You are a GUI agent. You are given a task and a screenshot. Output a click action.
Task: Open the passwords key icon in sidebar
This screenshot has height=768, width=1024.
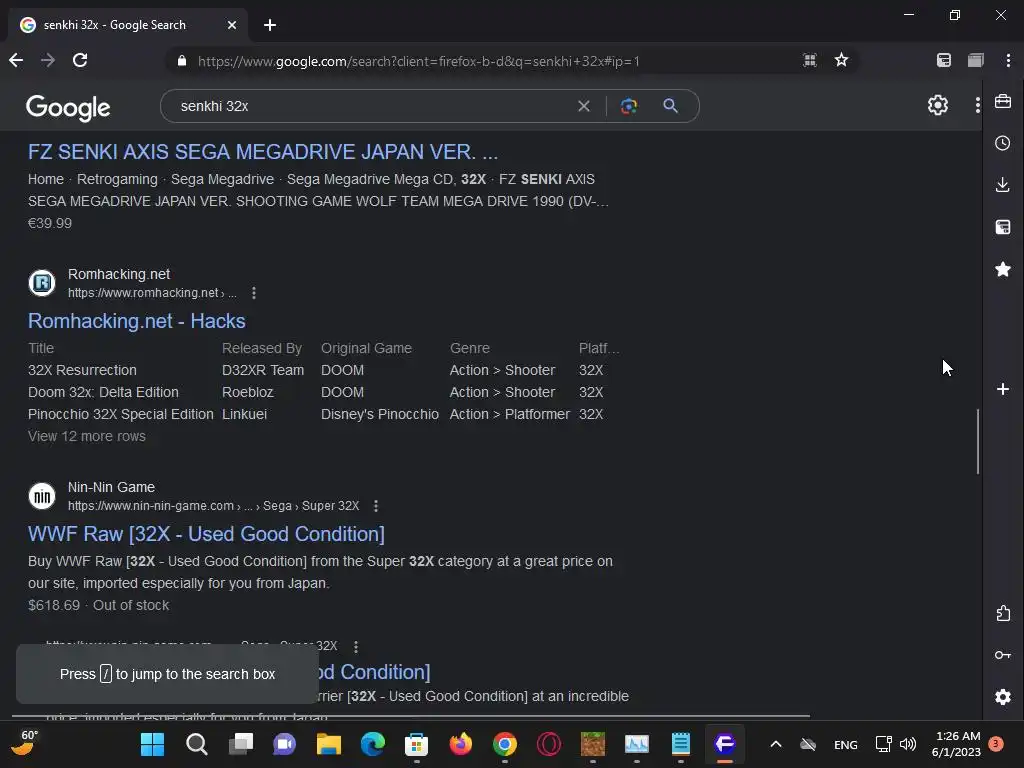pyautogui.click(x=1003, y=655)
